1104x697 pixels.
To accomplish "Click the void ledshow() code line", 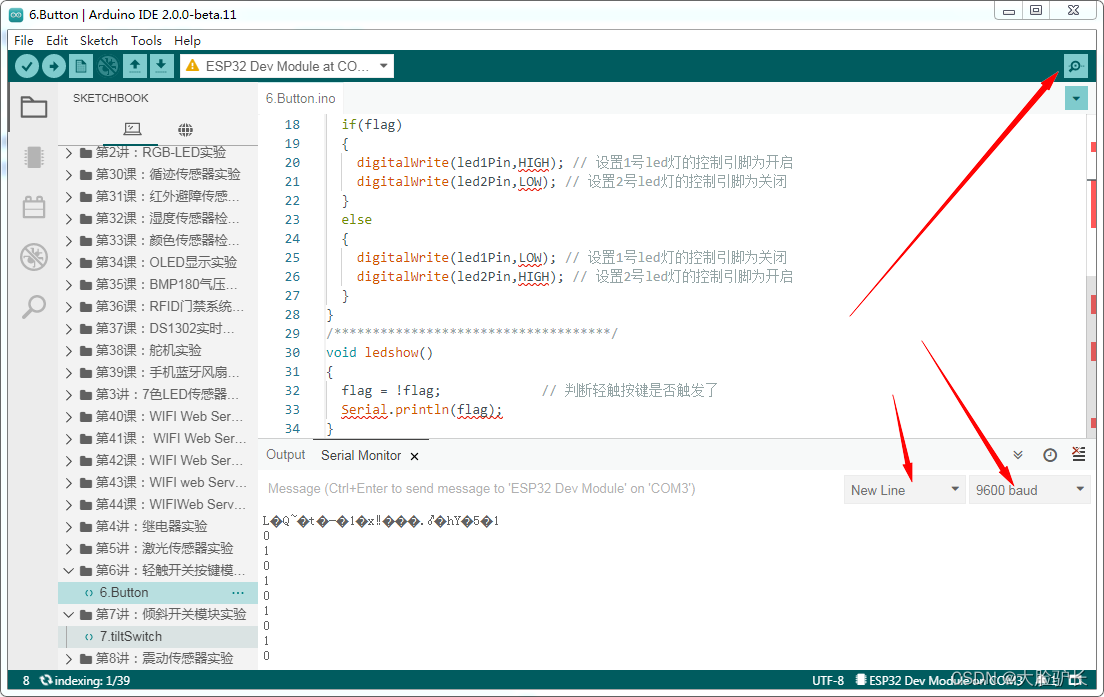I will (x=380, y=353).
